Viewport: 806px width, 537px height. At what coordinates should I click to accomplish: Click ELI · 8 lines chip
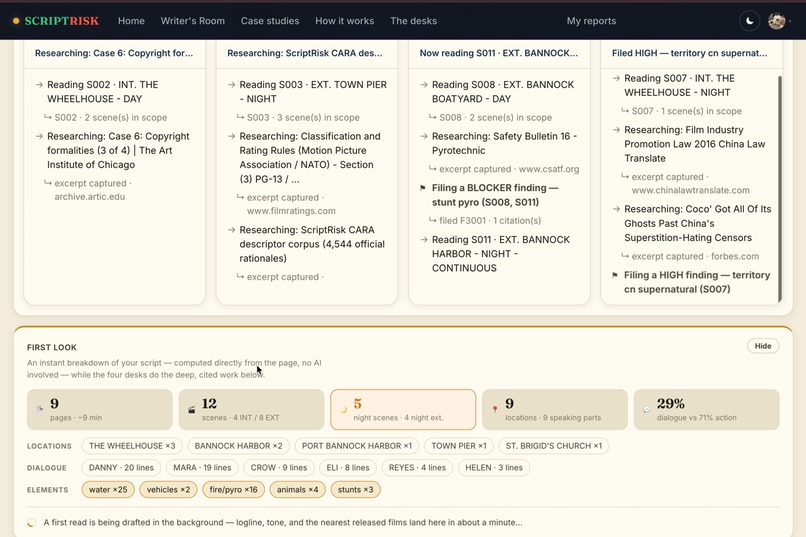click(347, 468)
